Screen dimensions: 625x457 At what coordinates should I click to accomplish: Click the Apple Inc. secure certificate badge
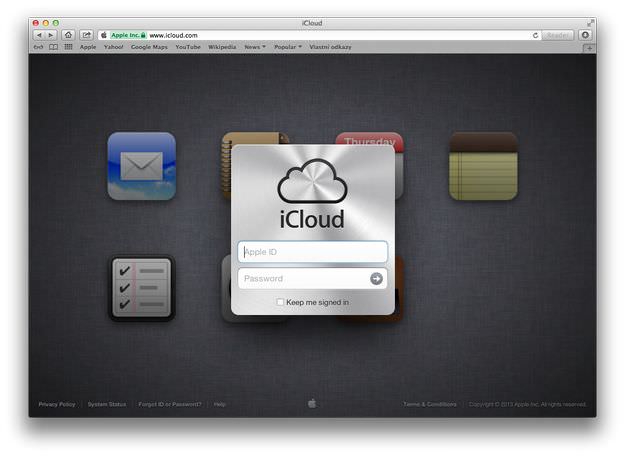pos(128,35)
